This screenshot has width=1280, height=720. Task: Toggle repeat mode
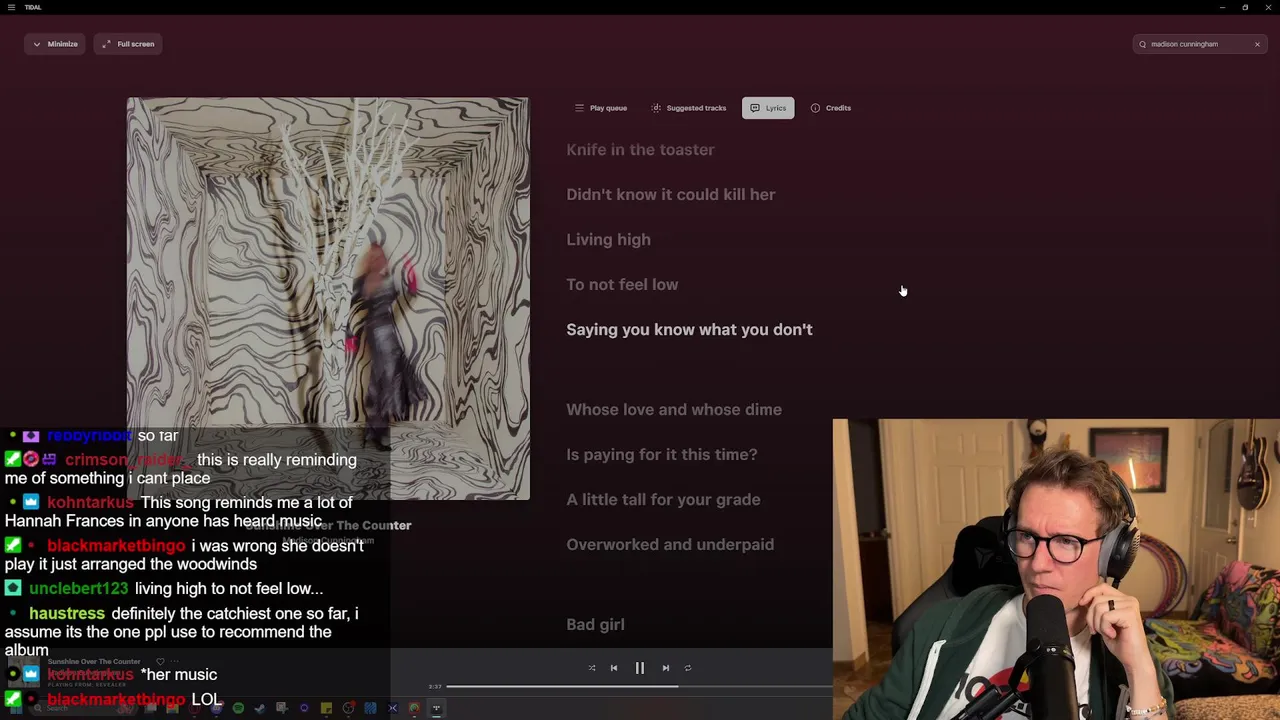[x=688, y=668]
